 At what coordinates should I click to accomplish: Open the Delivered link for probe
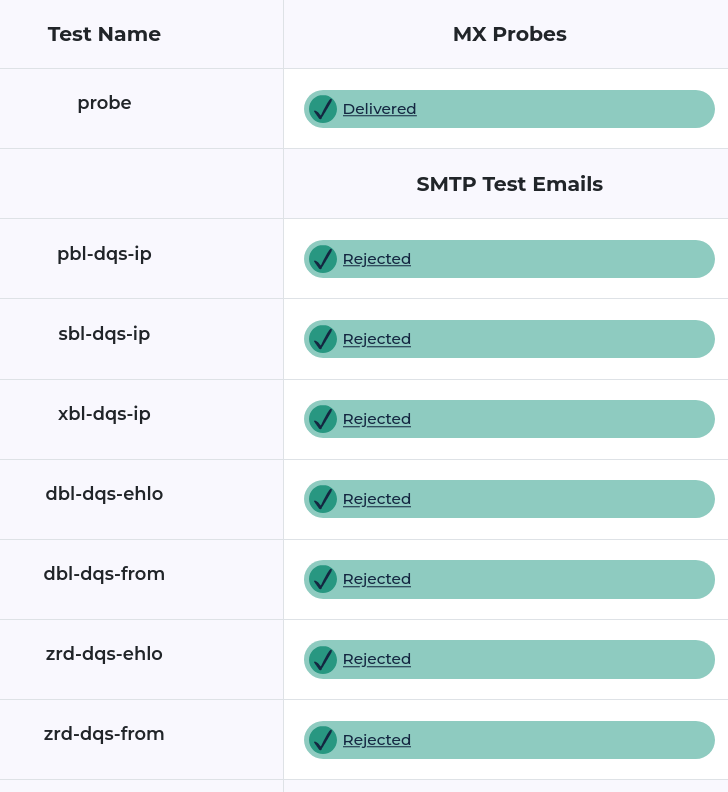click(379, 109)
